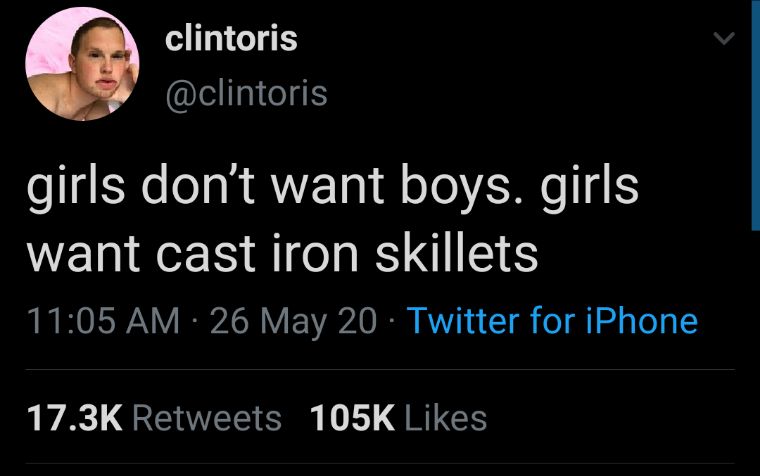
Task: Click the "26 May 20" date
Action: pyautogui.click(x=293, y=321)
